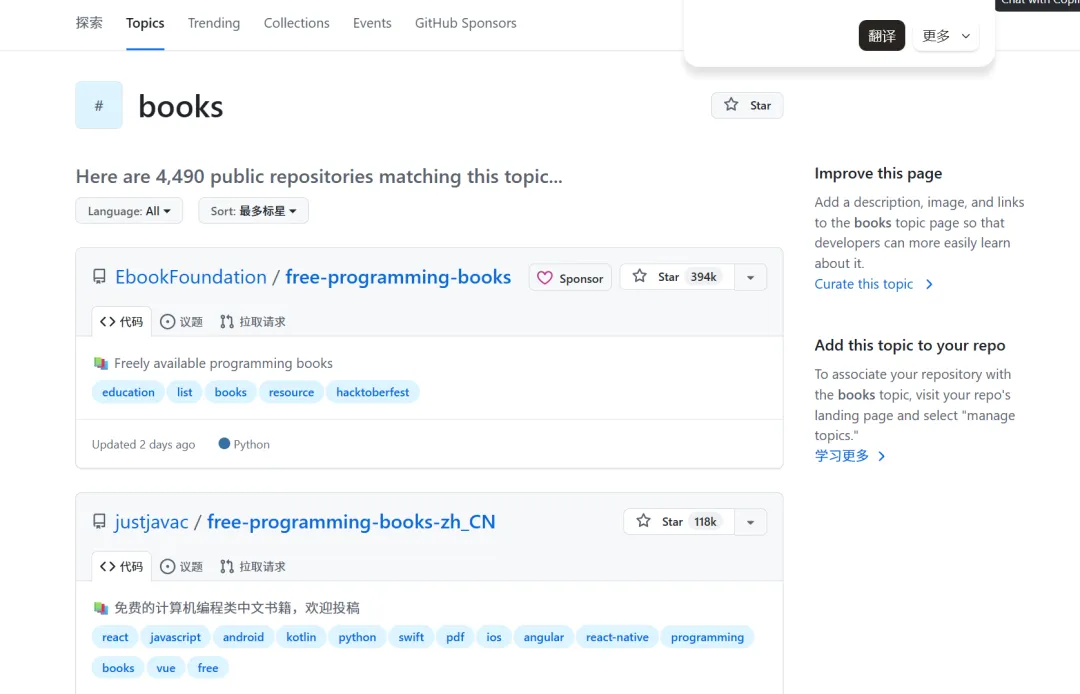
Task: Open the EbookFoundation owner link
Action: pos(191,277)
